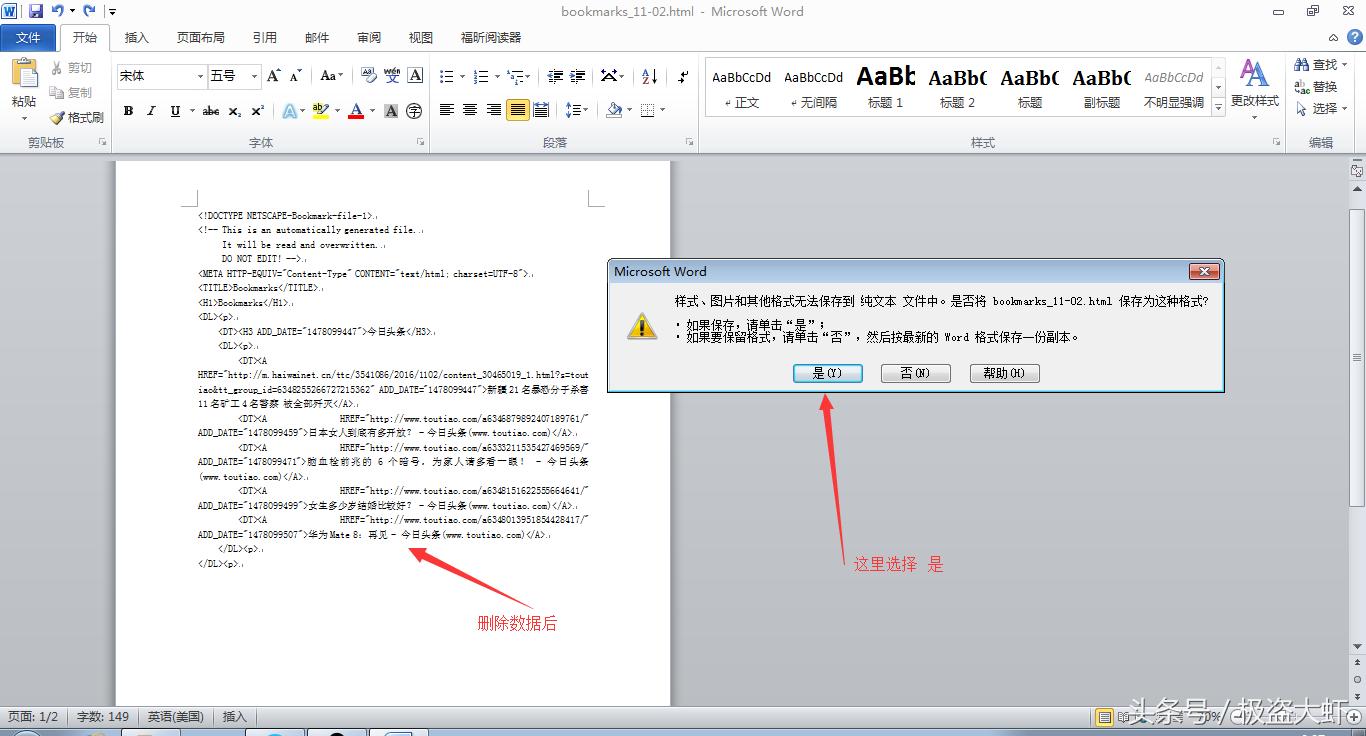Sort the text with the A-Z sort icon
Screen dimensions: 1366x736
649,76
